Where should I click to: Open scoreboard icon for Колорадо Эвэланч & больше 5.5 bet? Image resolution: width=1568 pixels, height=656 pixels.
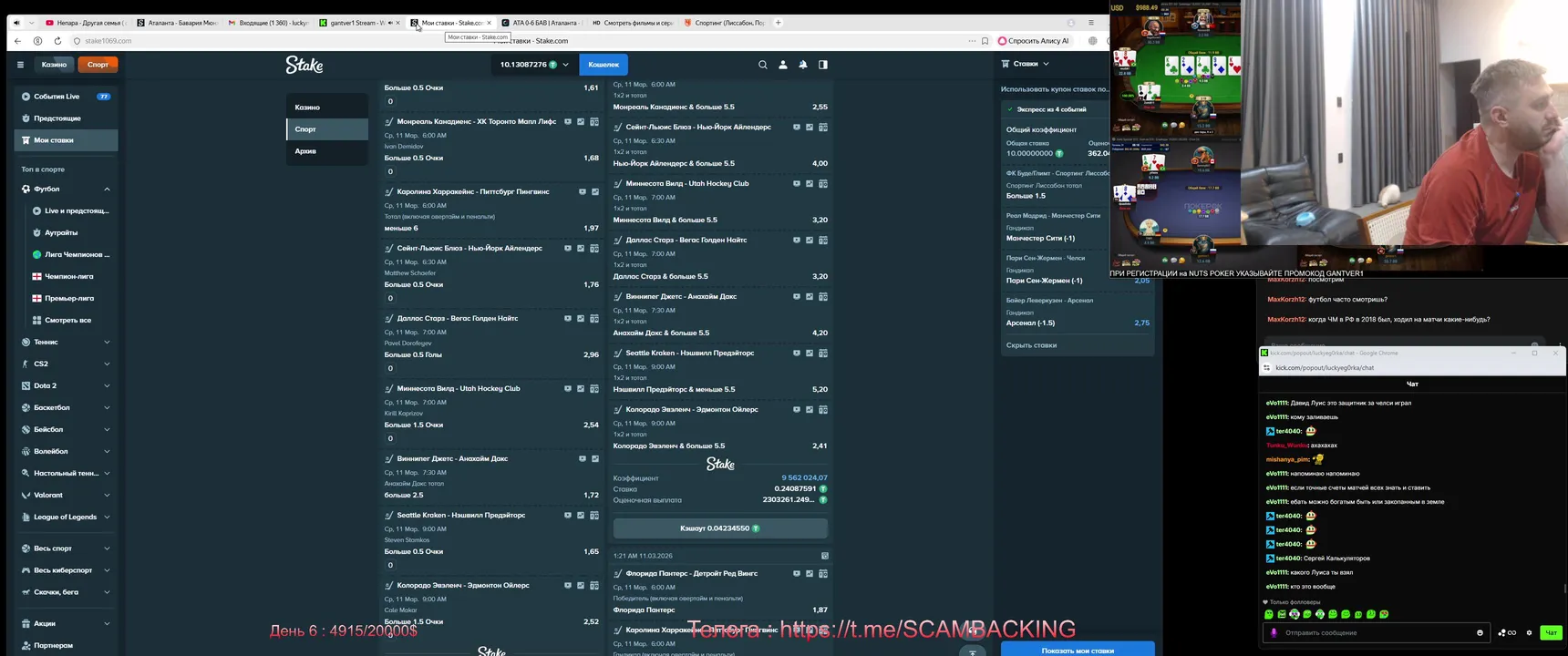coord(823,409)
